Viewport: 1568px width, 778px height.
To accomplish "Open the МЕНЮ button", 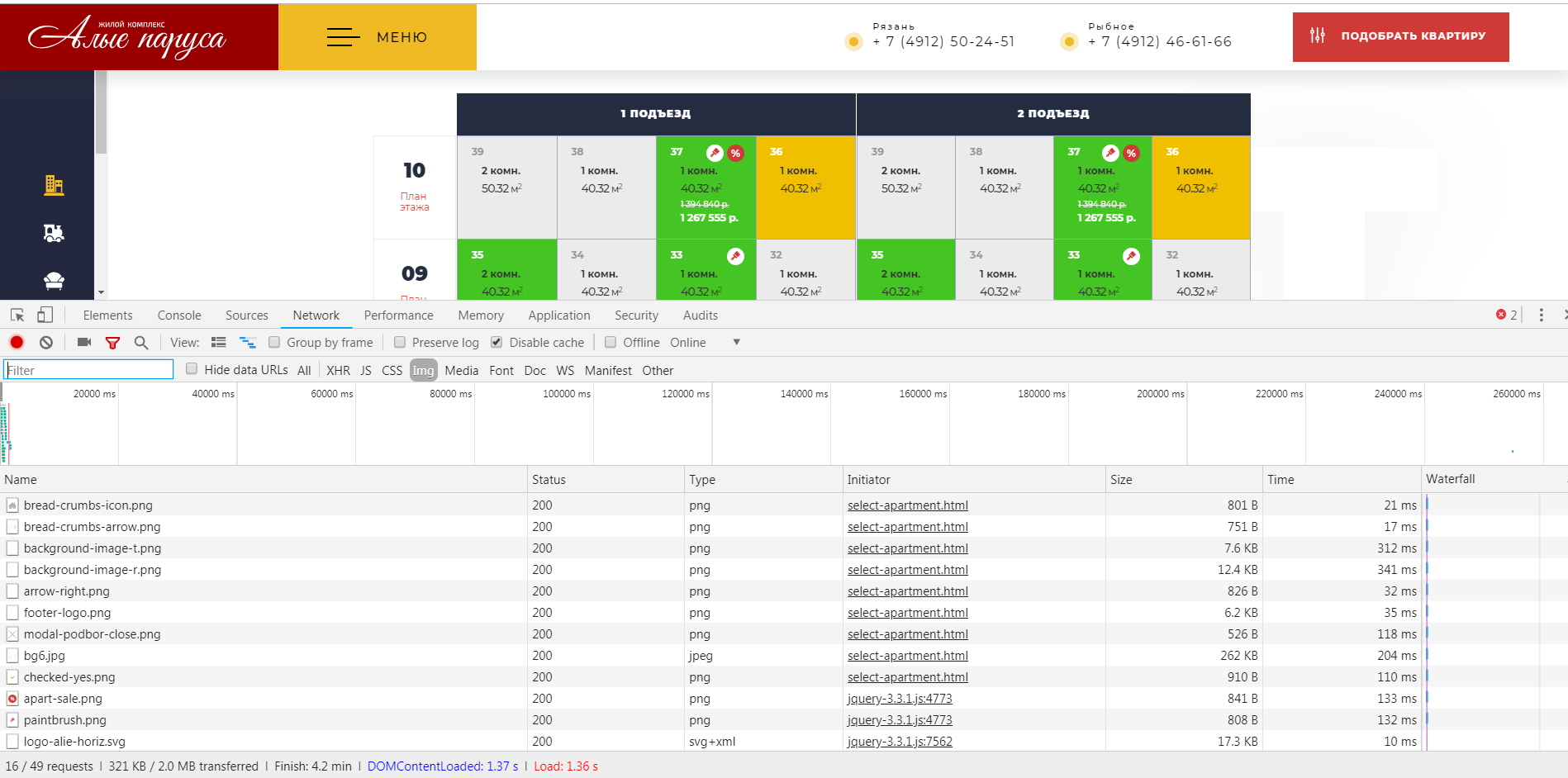I will 378,36.
